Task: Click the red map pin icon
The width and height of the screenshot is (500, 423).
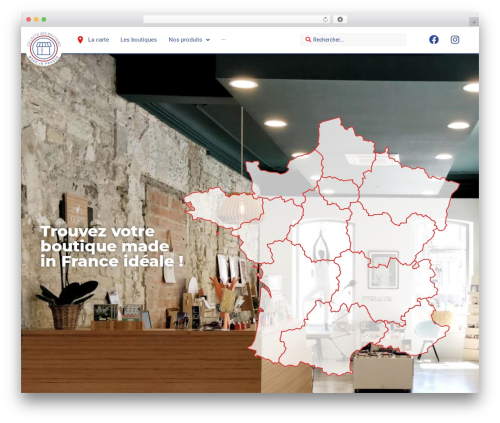Action: (80, 40)
